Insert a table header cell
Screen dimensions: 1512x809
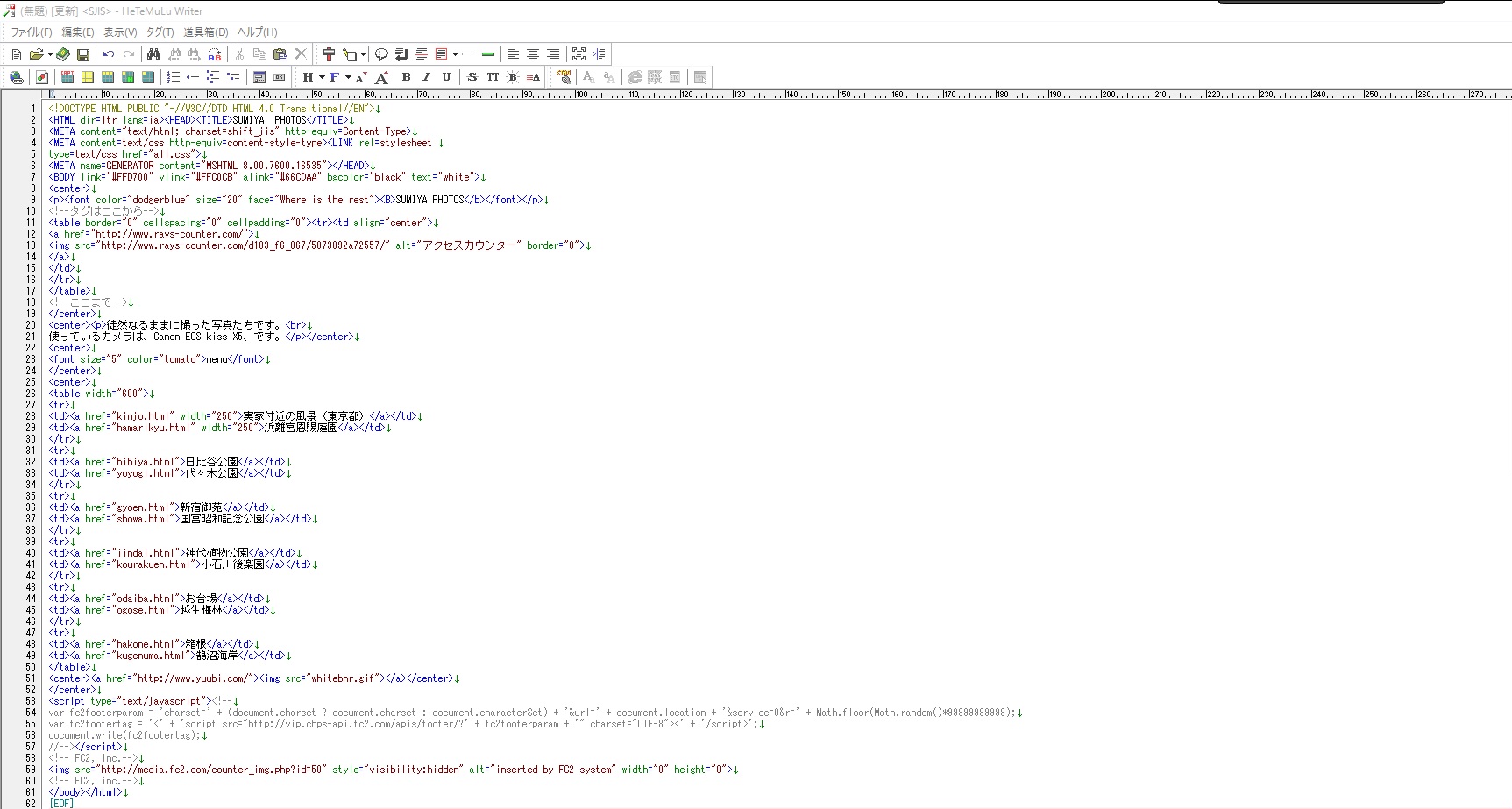pos(128,77)
